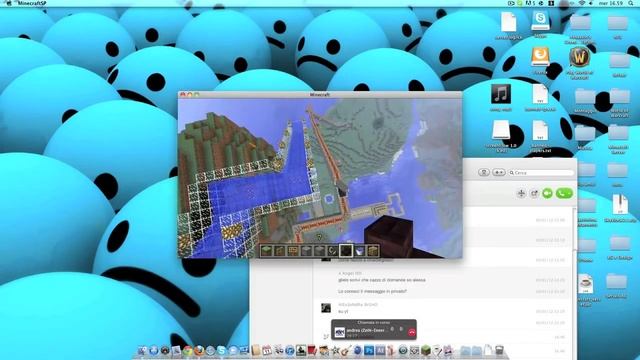Click the clock showing mer 16.59
Image resolution: width=640 pixels, height=360 pixels.
pos(611,3)
